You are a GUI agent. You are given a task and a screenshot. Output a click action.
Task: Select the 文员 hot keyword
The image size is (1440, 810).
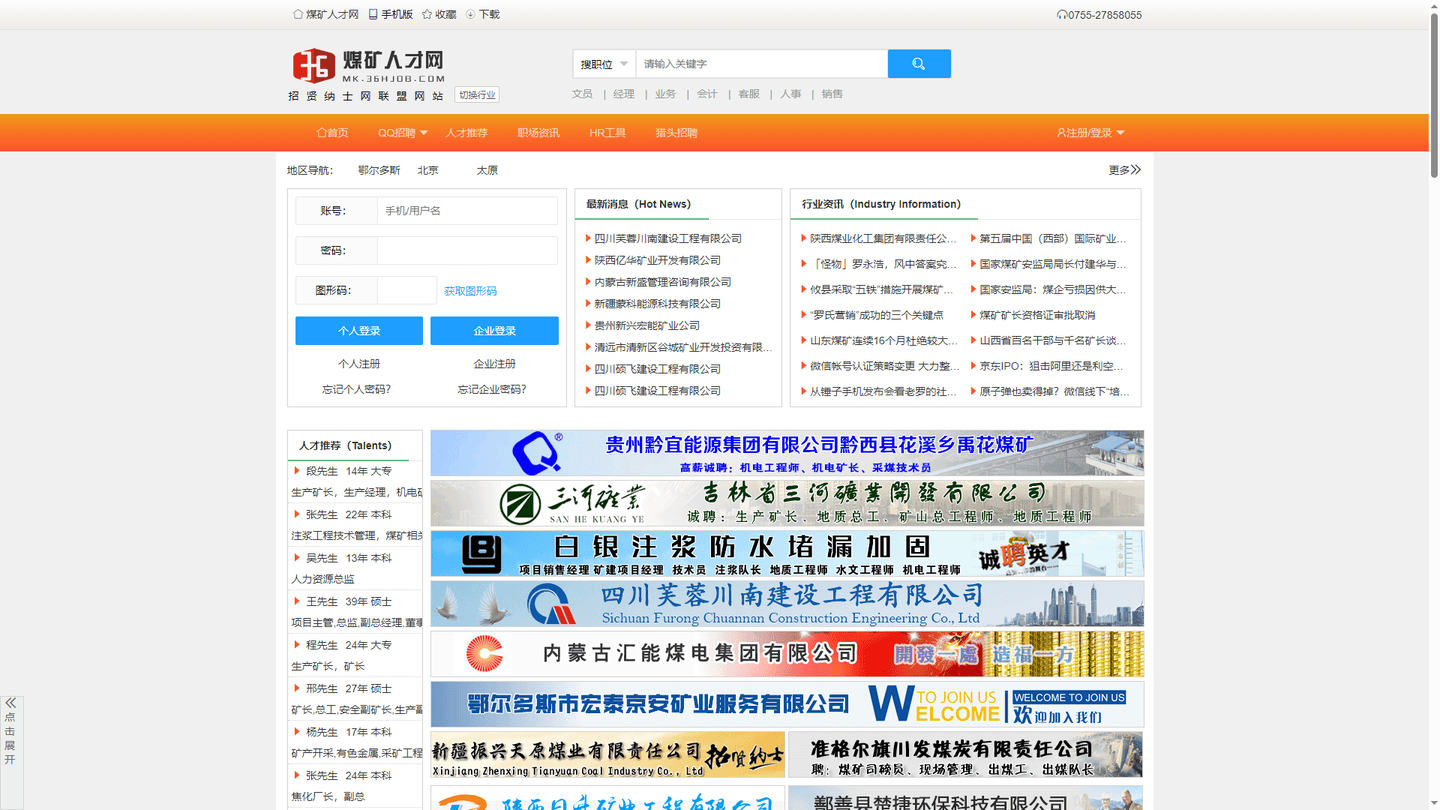click(582, 94)
